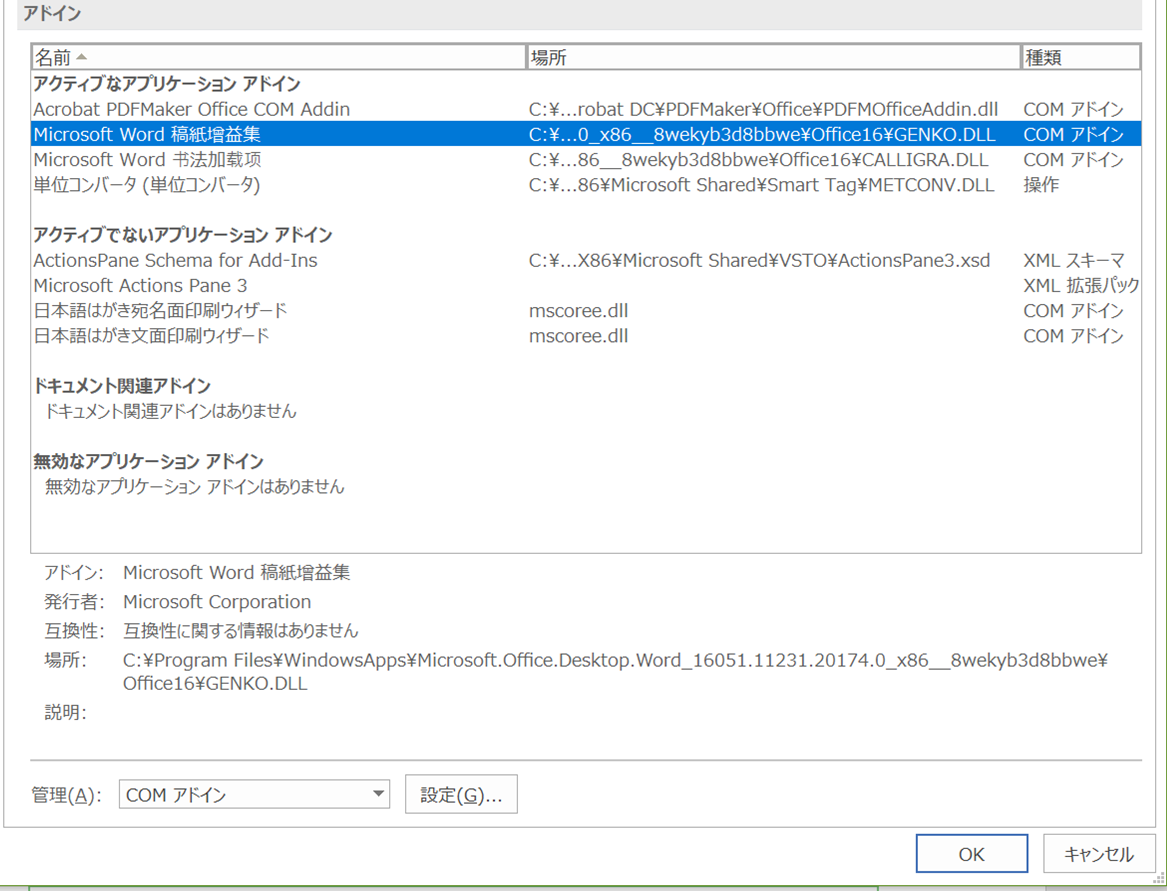
Task: Click the 場所 column header
Action: [774, 57]
